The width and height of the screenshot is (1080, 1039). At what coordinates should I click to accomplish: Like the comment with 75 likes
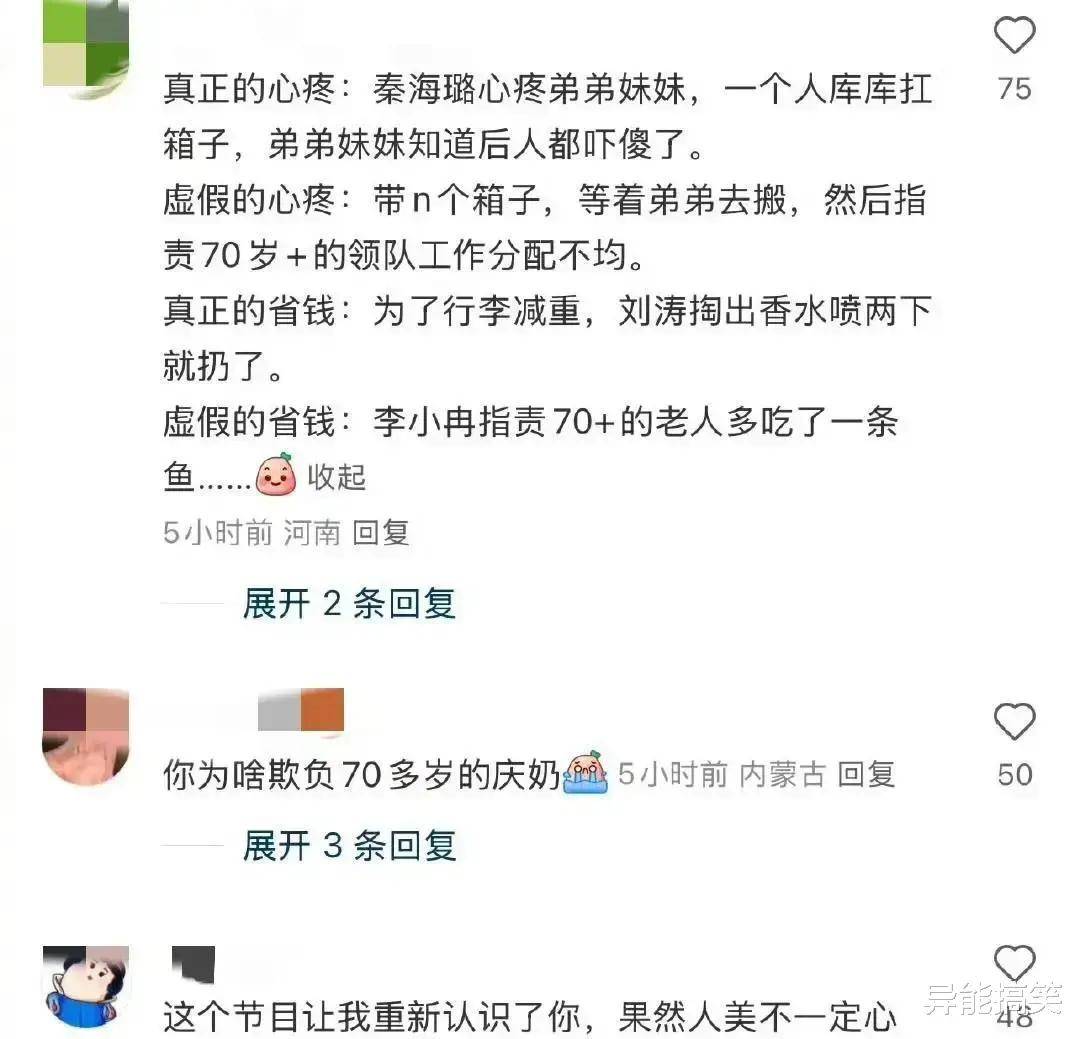click(1015, 34)
